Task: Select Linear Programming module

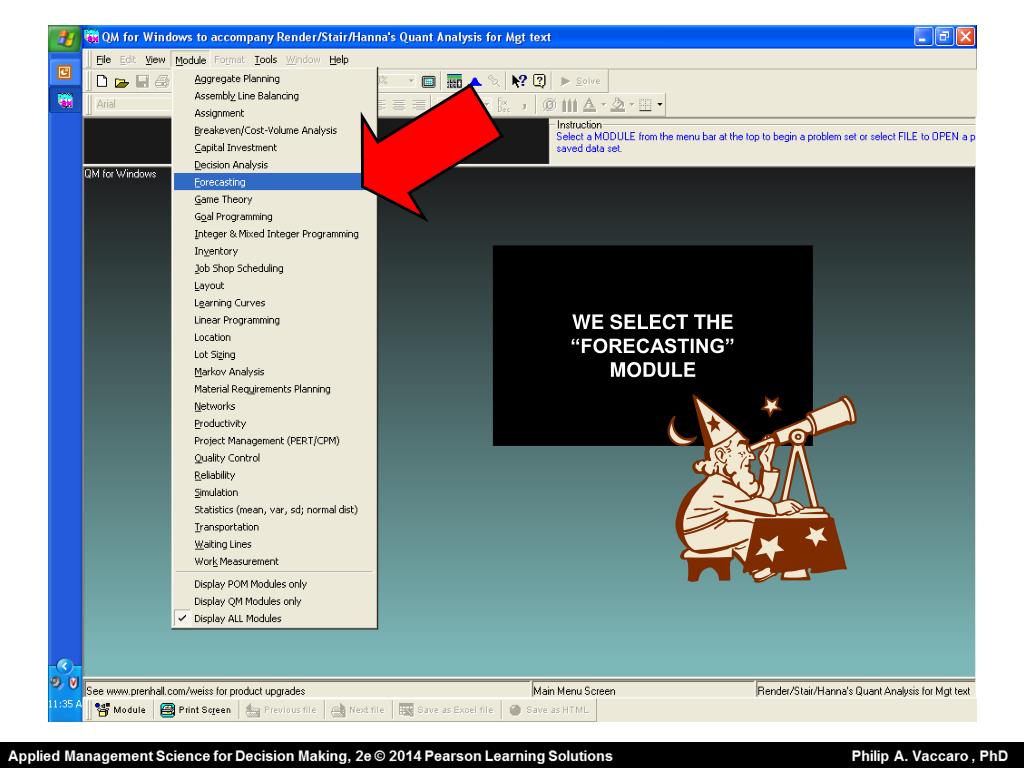Action: pyautogui.click(x=236, y=320)
